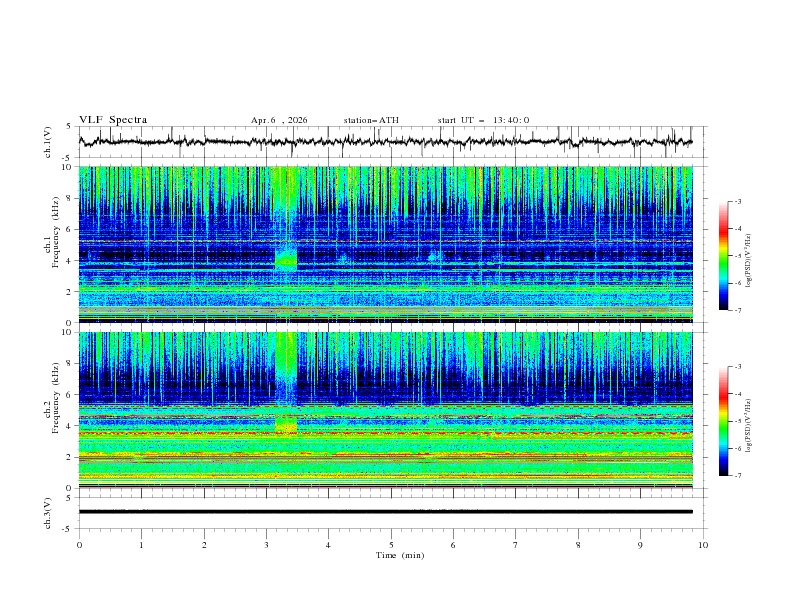
Task: Click the '-3' label on ch.1 color bar
Action: click(x=737, y=201)
